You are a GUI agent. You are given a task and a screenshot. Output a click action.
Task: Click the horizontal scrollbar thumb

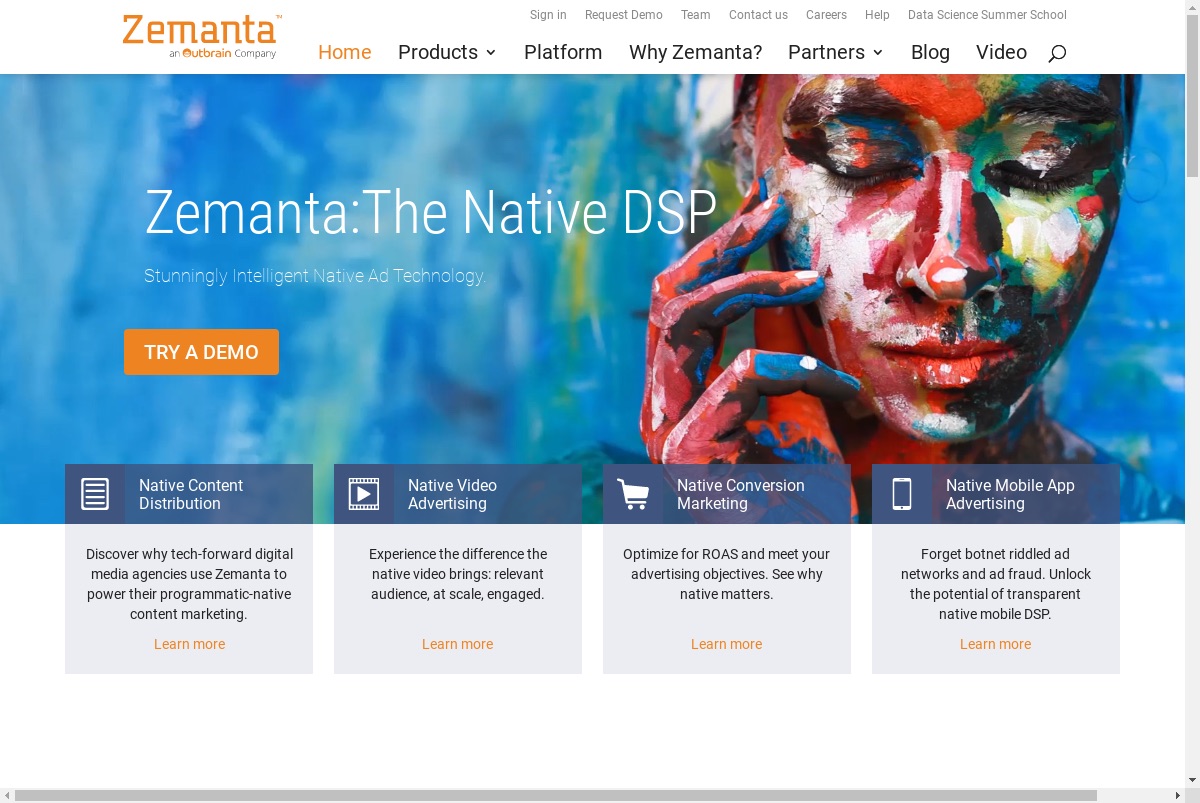pyautogui.click(x=556, y=796)
